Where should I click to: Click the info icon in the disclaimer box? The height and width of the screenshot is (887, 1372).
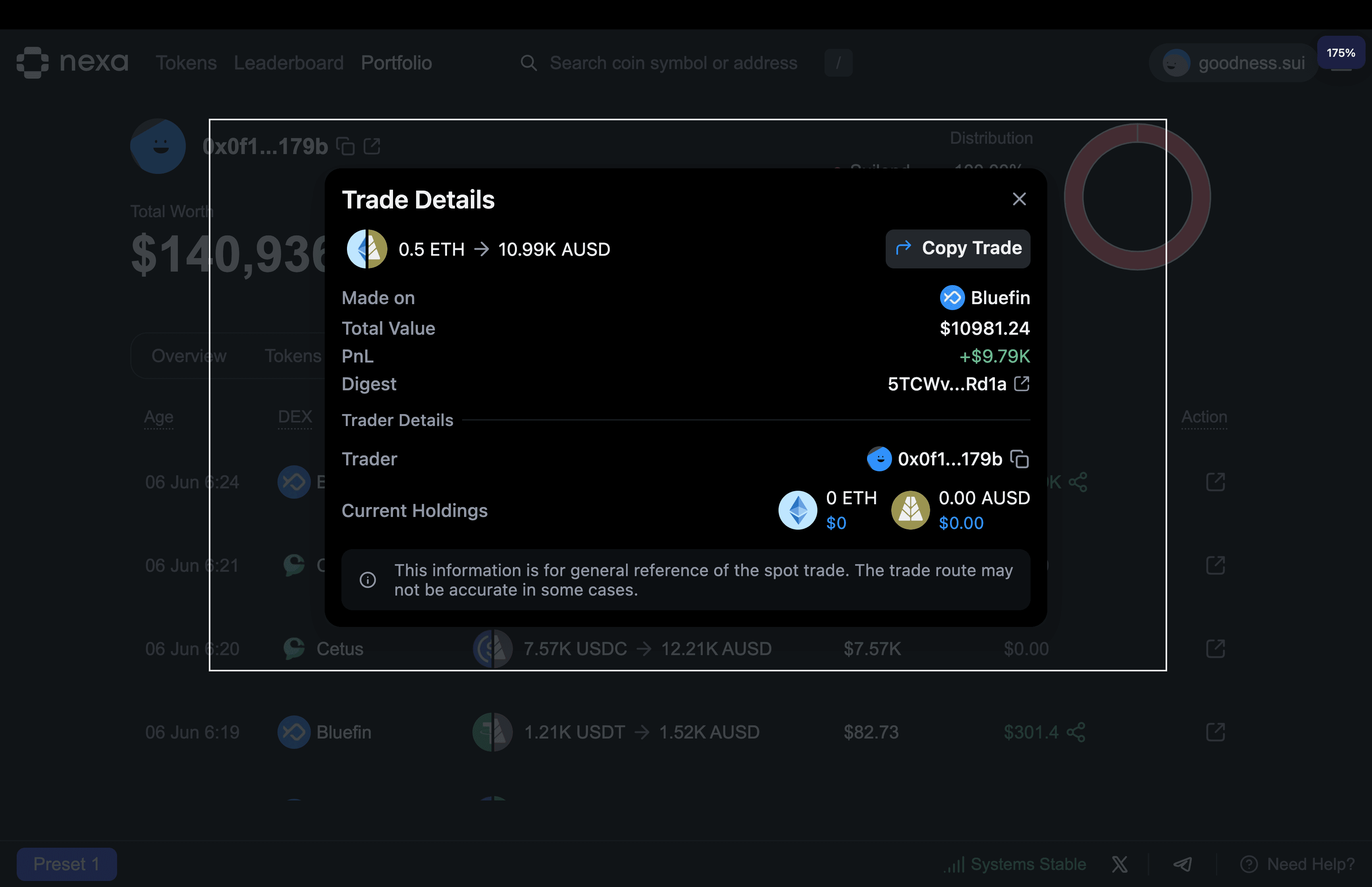point(368,579)
